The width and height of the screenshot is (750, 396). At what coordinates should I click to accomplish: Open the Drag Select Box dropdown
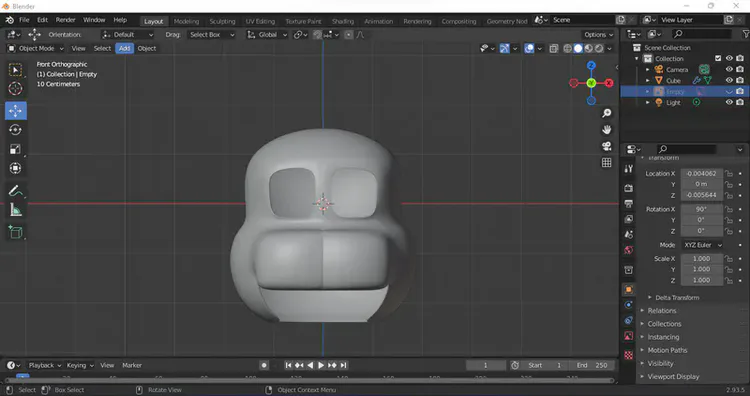(x=211, y=34)
